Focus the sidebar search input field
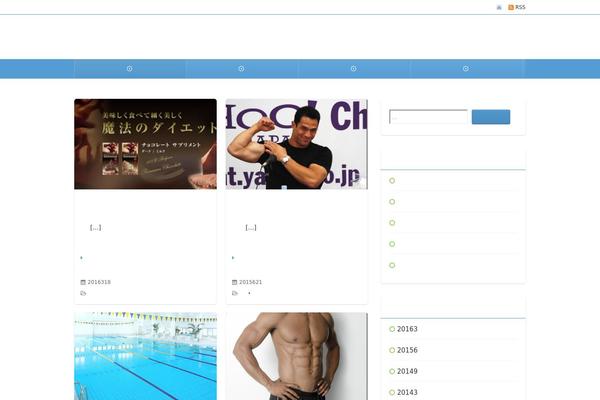This screenshot has width=600, height=400. point(428,117)
